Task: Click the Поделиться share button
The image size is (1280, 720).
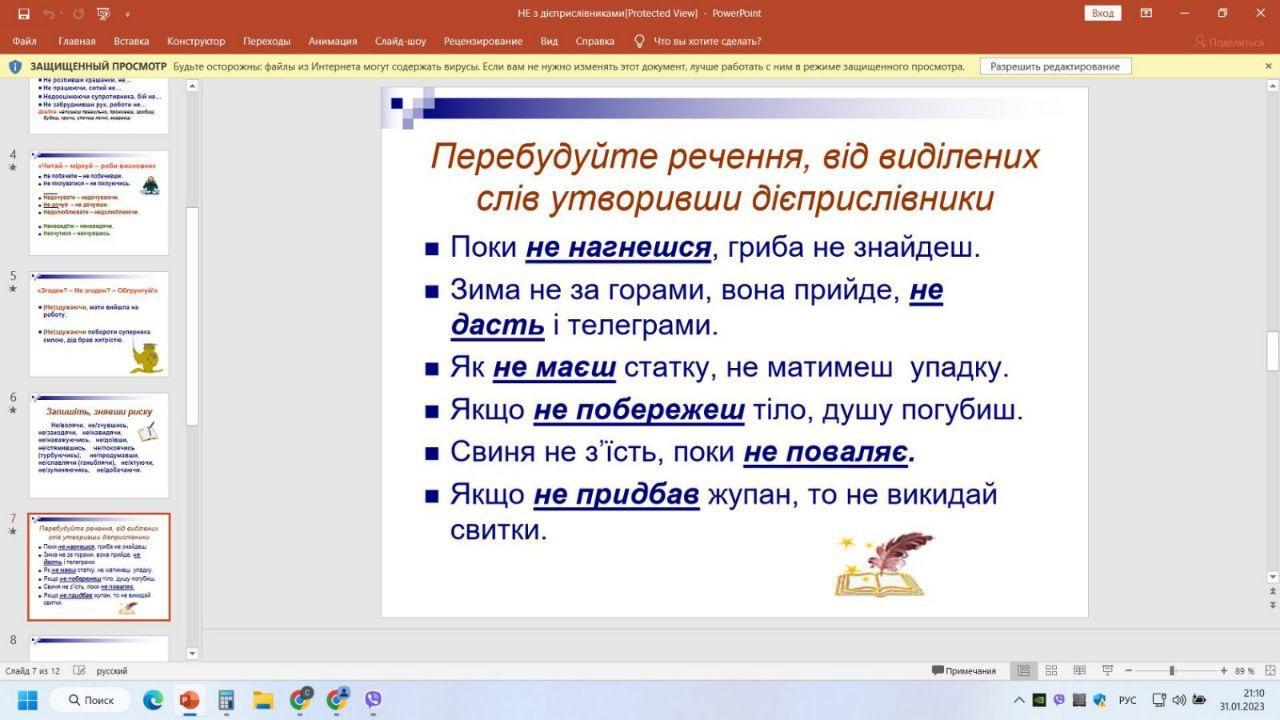Action: point(1229,42)
